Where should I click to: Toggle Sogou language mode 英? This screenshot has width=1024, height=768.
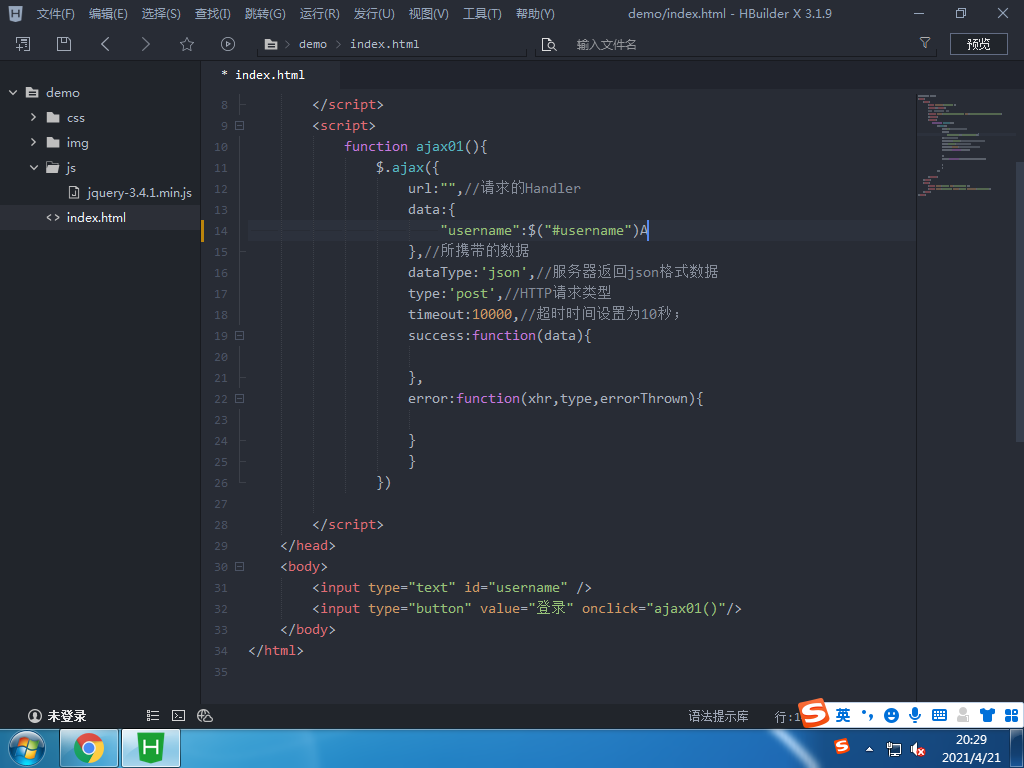(843, 716)
